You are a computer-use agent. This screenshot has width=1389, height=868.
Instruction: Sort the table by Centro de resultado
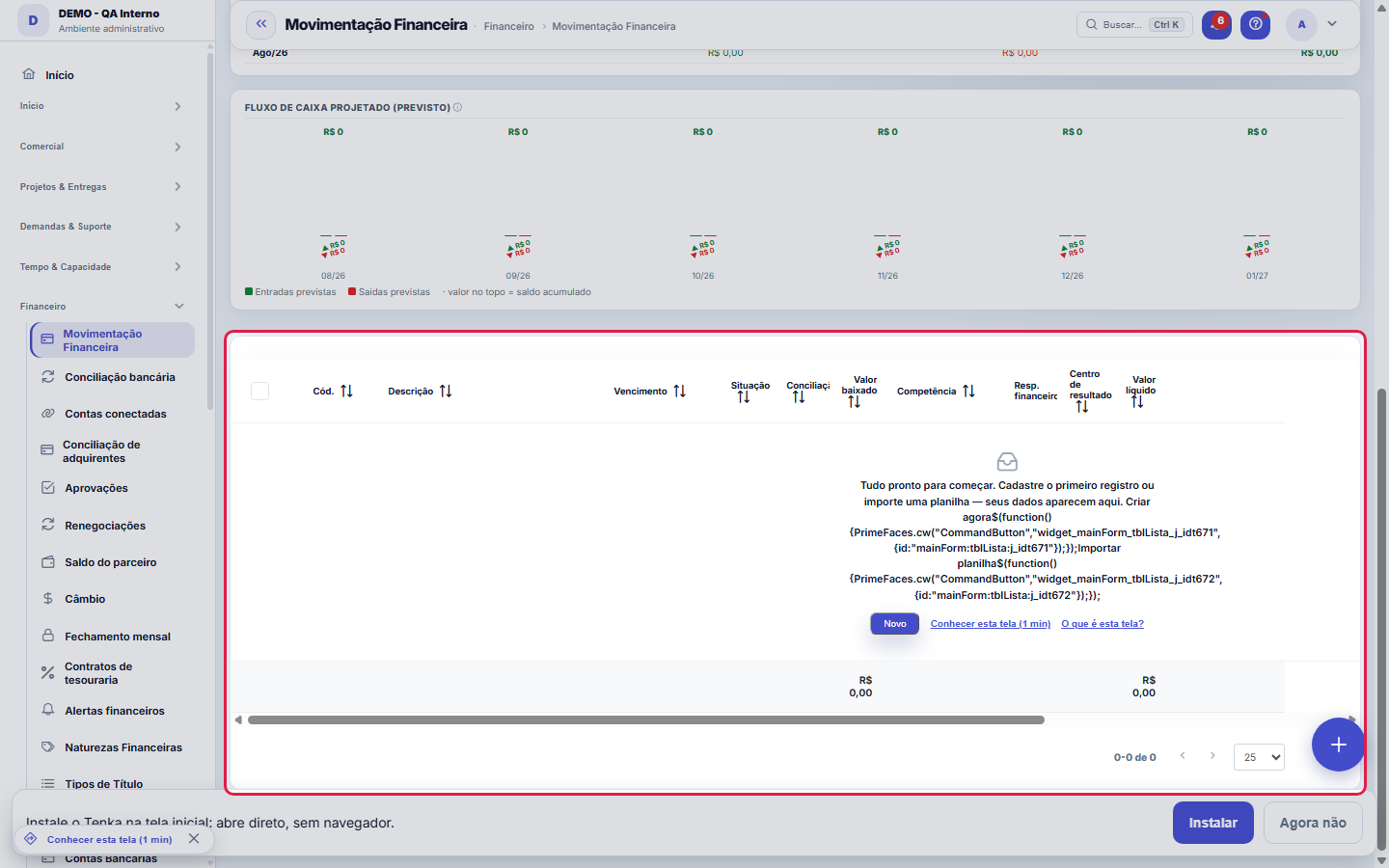pos(1082,407)
